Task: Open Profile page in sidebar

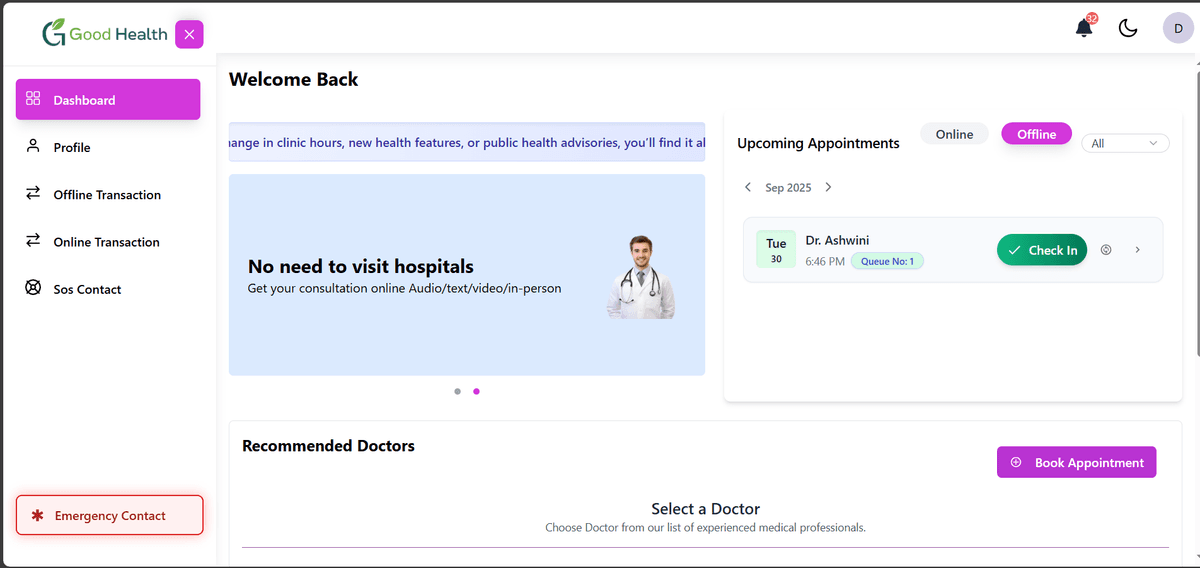Action: [x=108, y=147]
